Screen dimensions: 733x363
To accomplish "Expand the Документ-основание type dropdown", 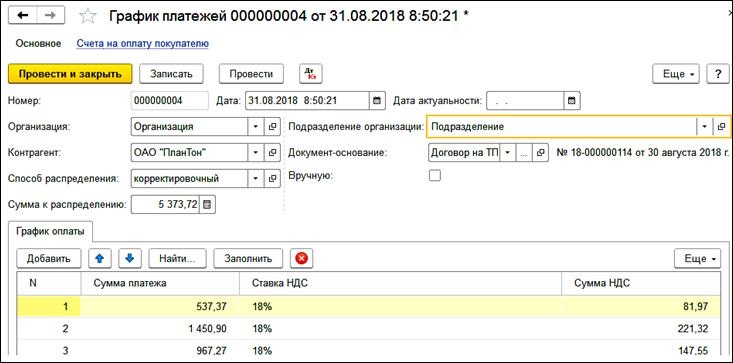I will (508, 152).
